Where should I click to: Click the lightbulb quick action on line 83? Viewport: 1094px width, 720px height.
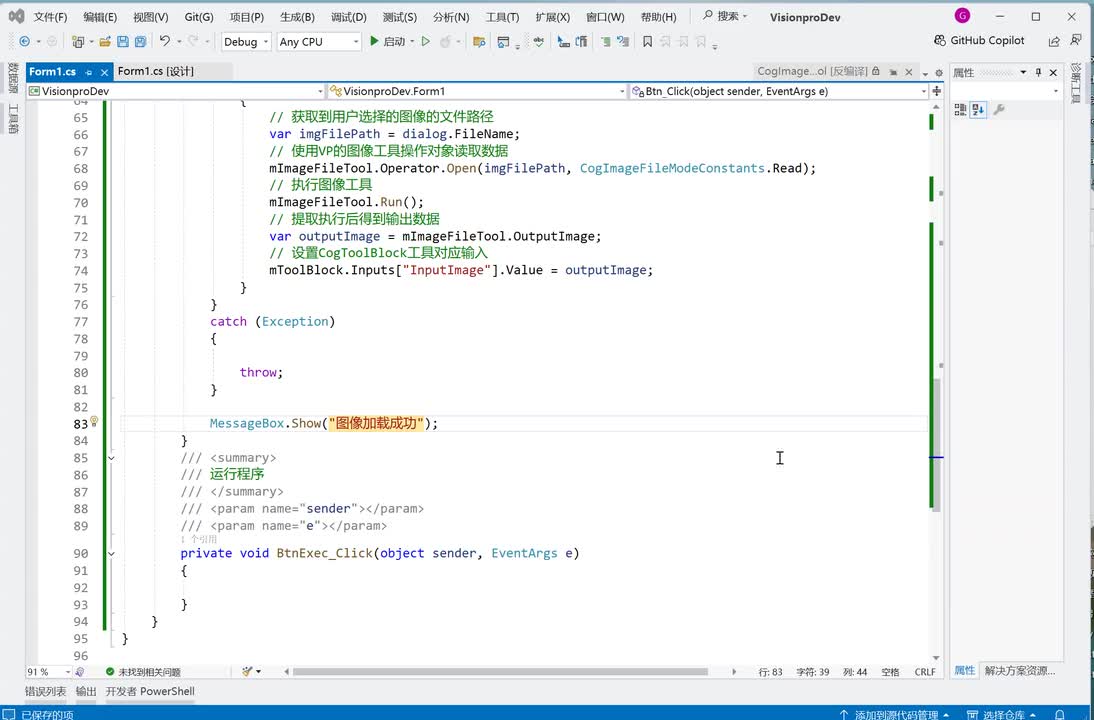pyautogui.click(x=94, y=423)
